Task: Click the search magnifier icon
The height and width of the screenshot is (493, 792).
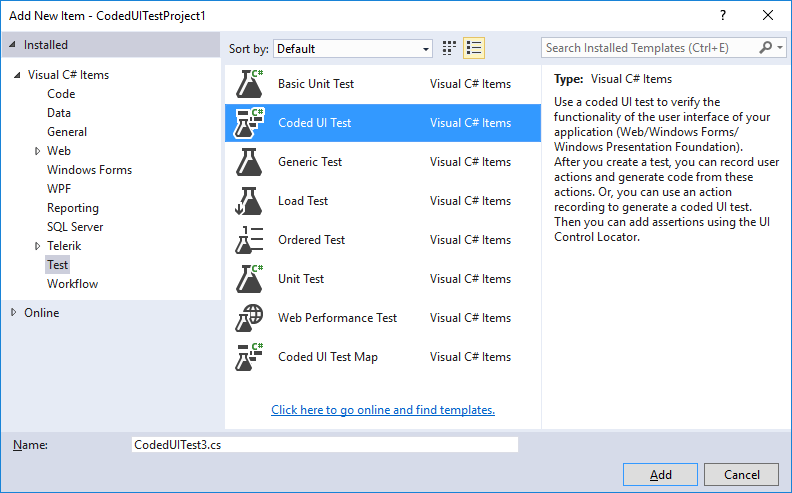Action: [x=766, y=47]
